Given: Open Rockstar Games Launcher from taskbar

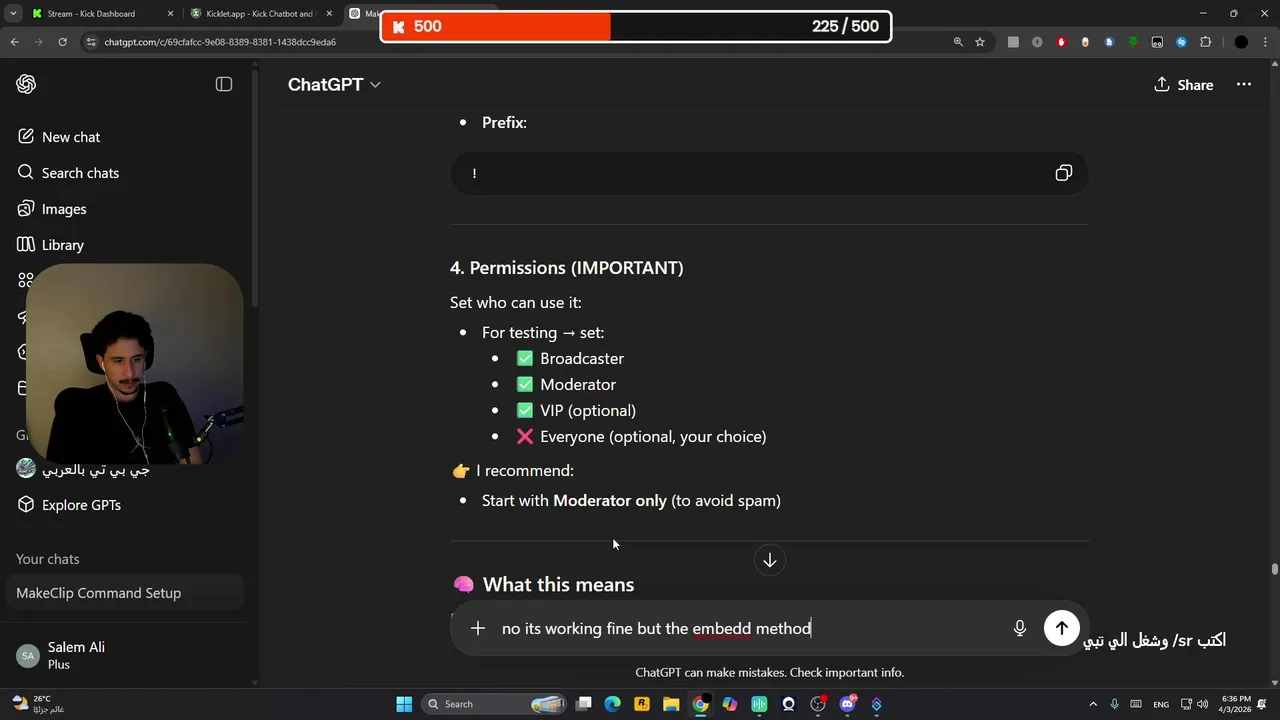Looking at the screenshot, I should [x=642, y=704].
